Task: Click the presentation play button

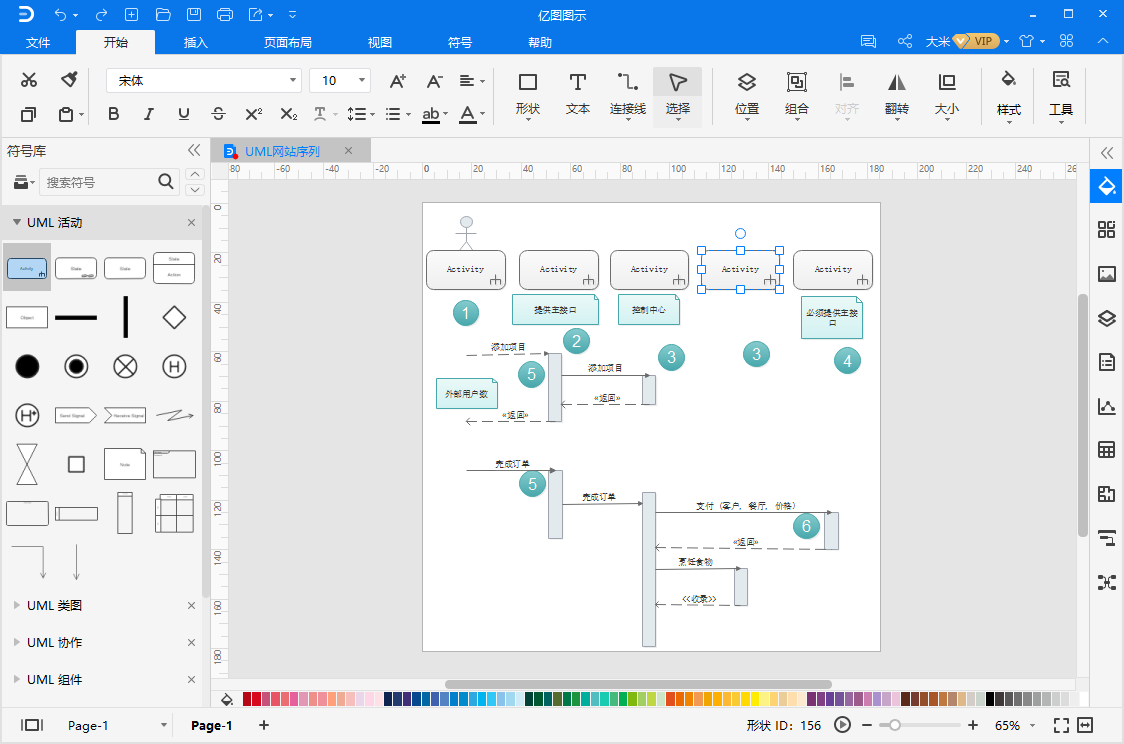Action: 842,725
